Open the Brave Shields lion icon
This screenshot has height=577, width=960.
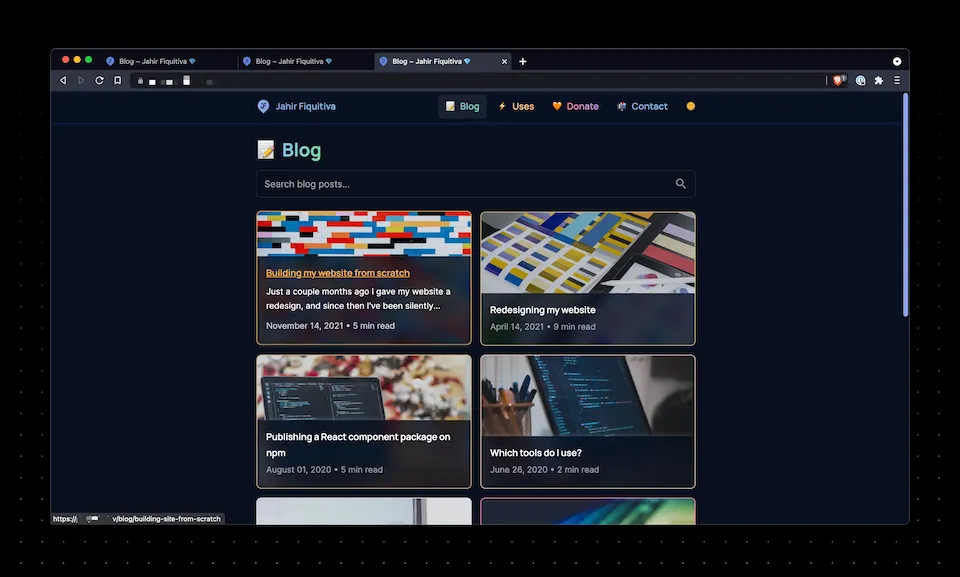click(837, 80)
